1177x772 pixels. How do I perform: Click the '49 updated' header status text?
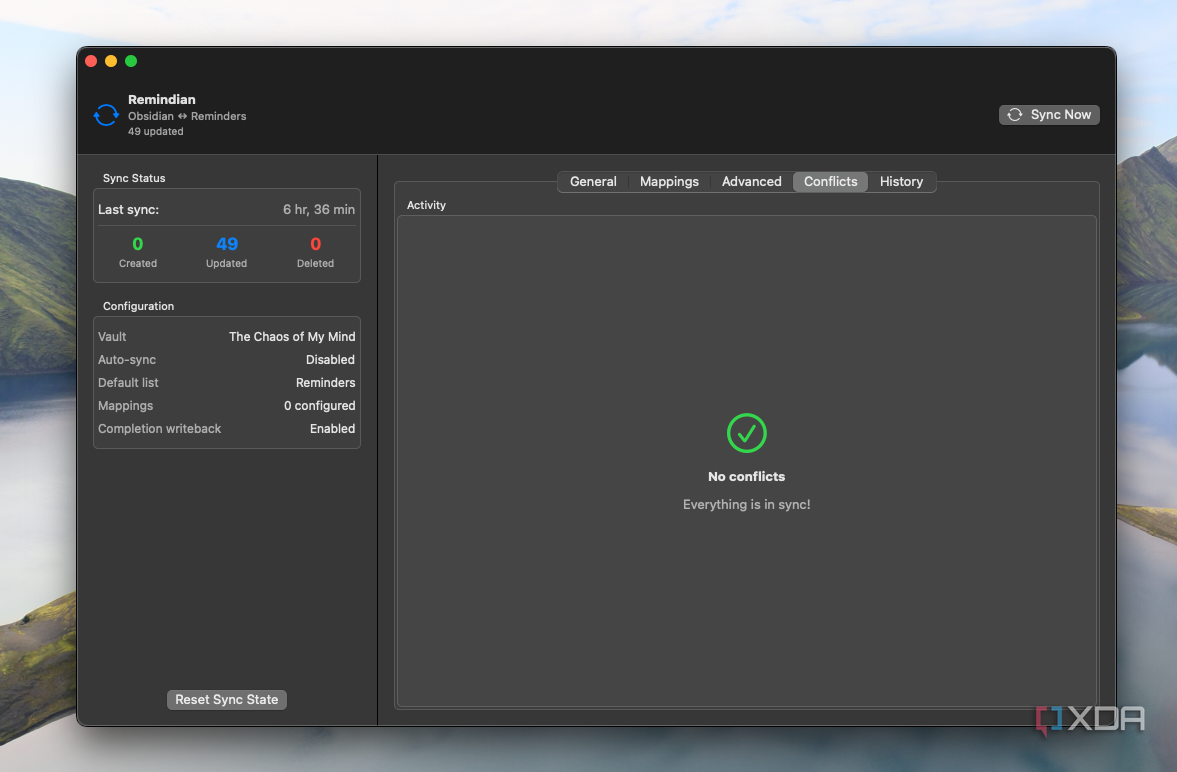(x=155, y=131)
